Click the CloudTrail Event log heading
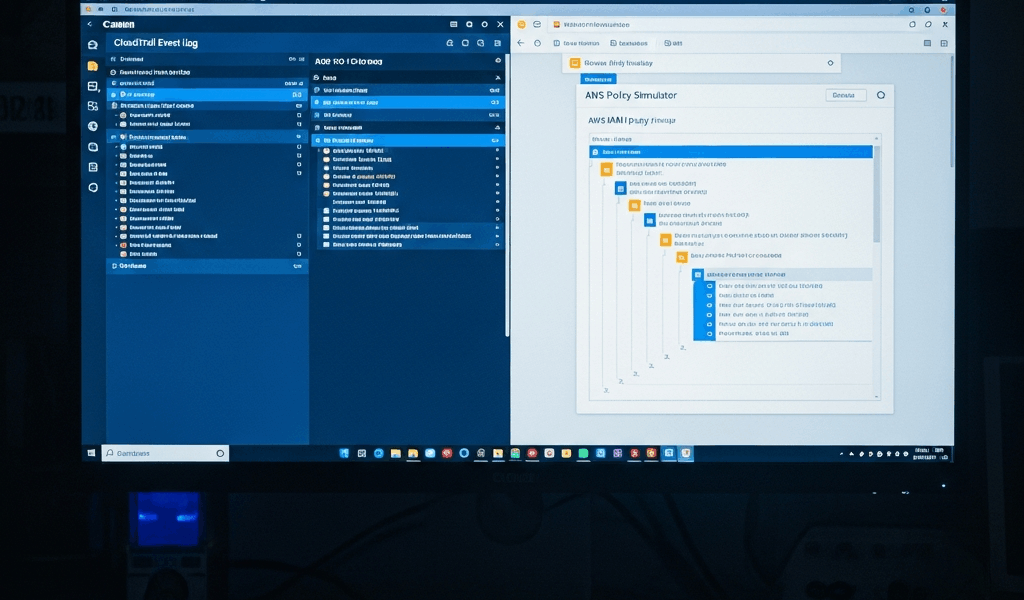This screenshot has width=1024, height=600. 155,43
